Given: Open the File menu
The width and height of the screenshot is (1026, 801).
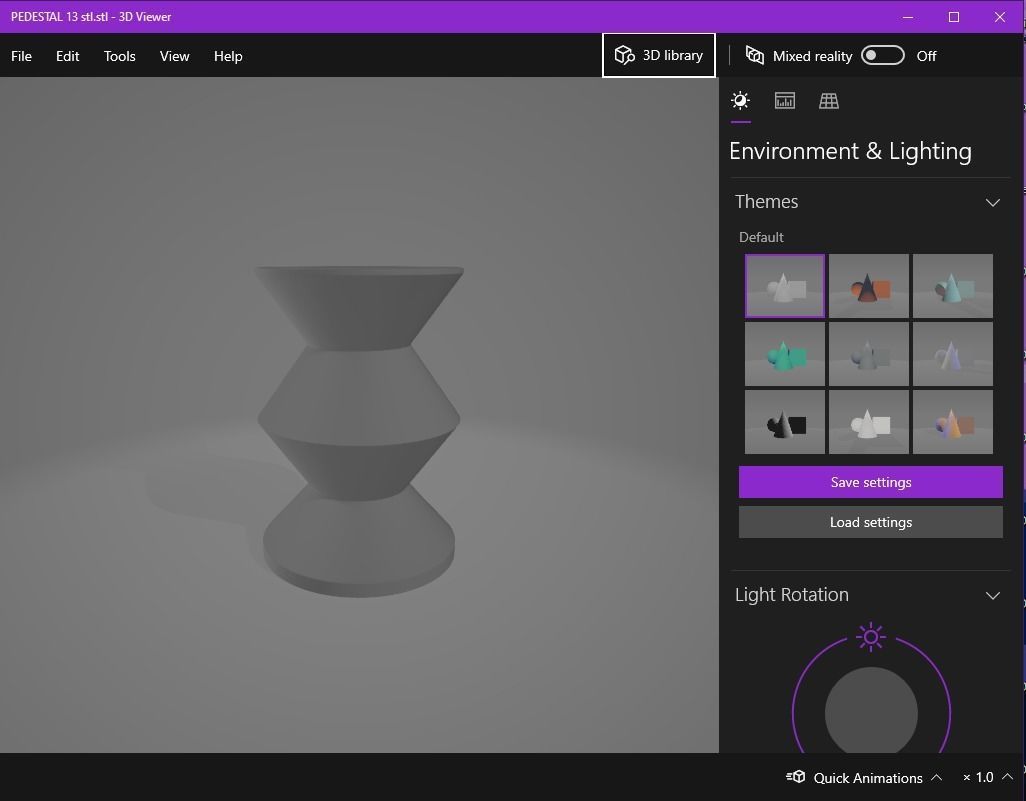Looking at the screenshot, I should pyautogui.click(x=22, y=56).
